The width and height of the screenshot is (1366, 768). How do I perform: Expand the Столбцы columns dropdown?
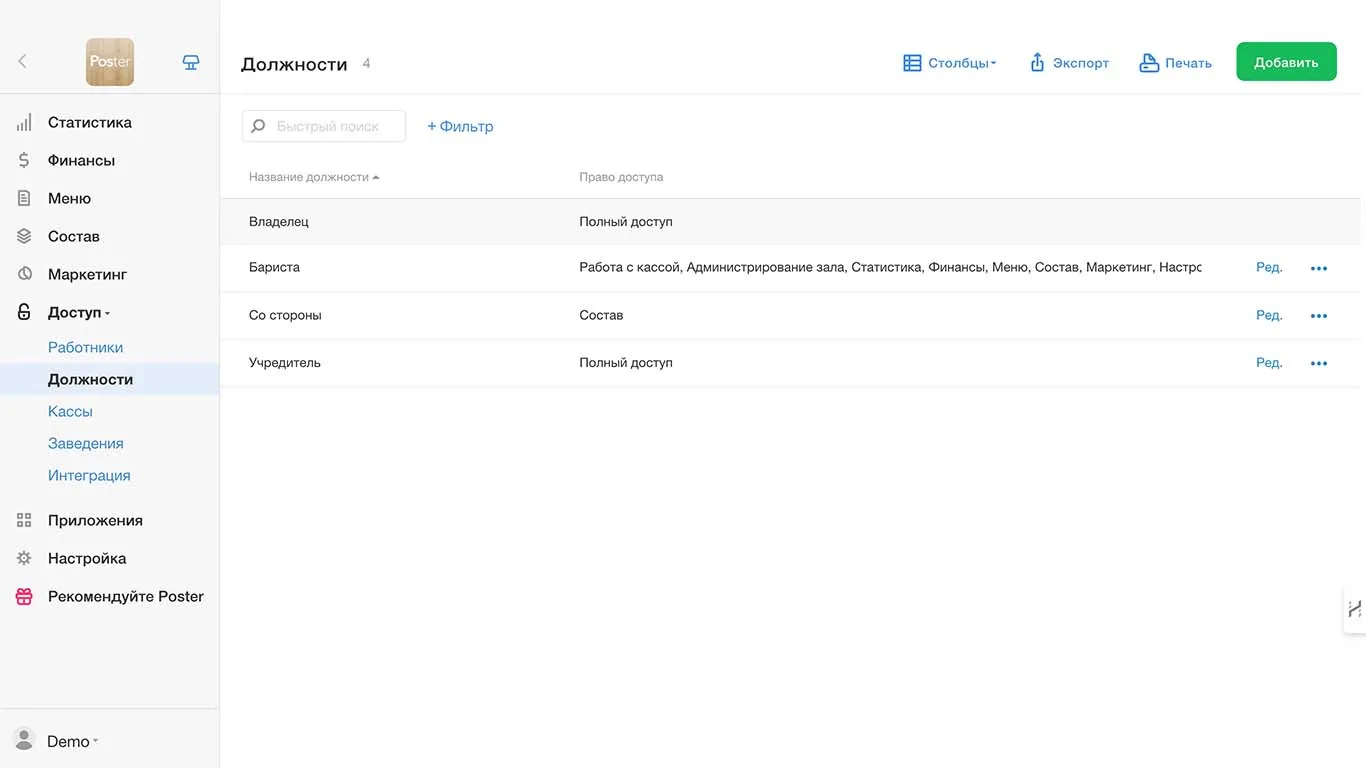(949, 63)
